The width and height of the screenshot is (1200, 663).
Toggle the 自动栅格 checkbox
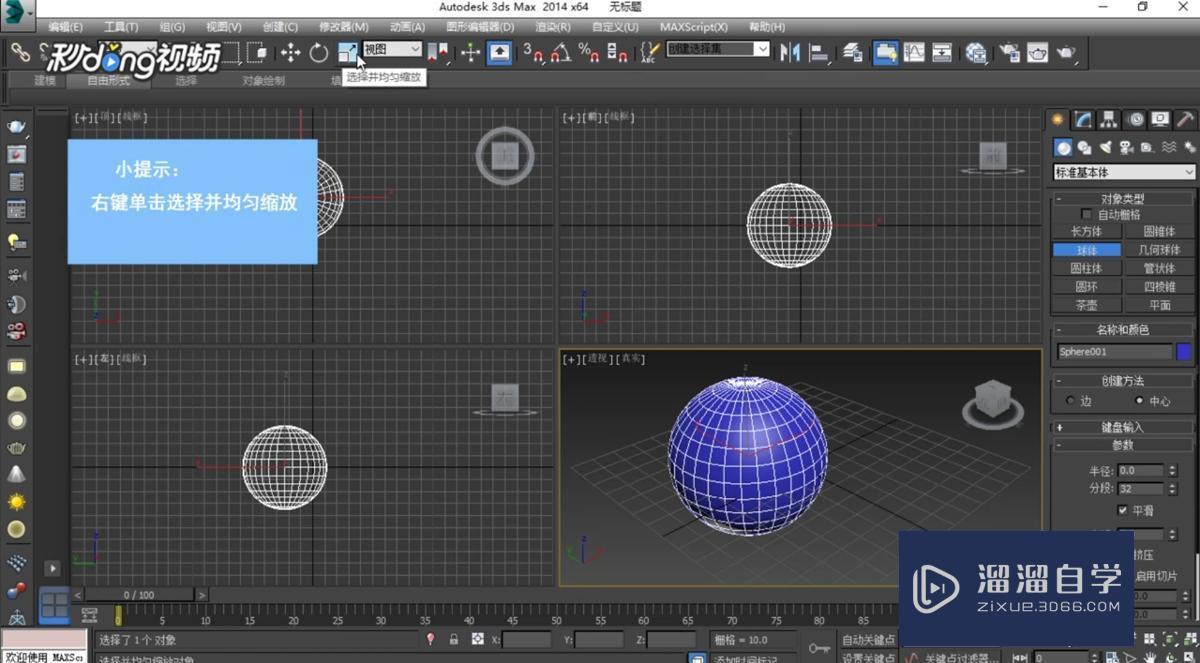click(1086, 212)
